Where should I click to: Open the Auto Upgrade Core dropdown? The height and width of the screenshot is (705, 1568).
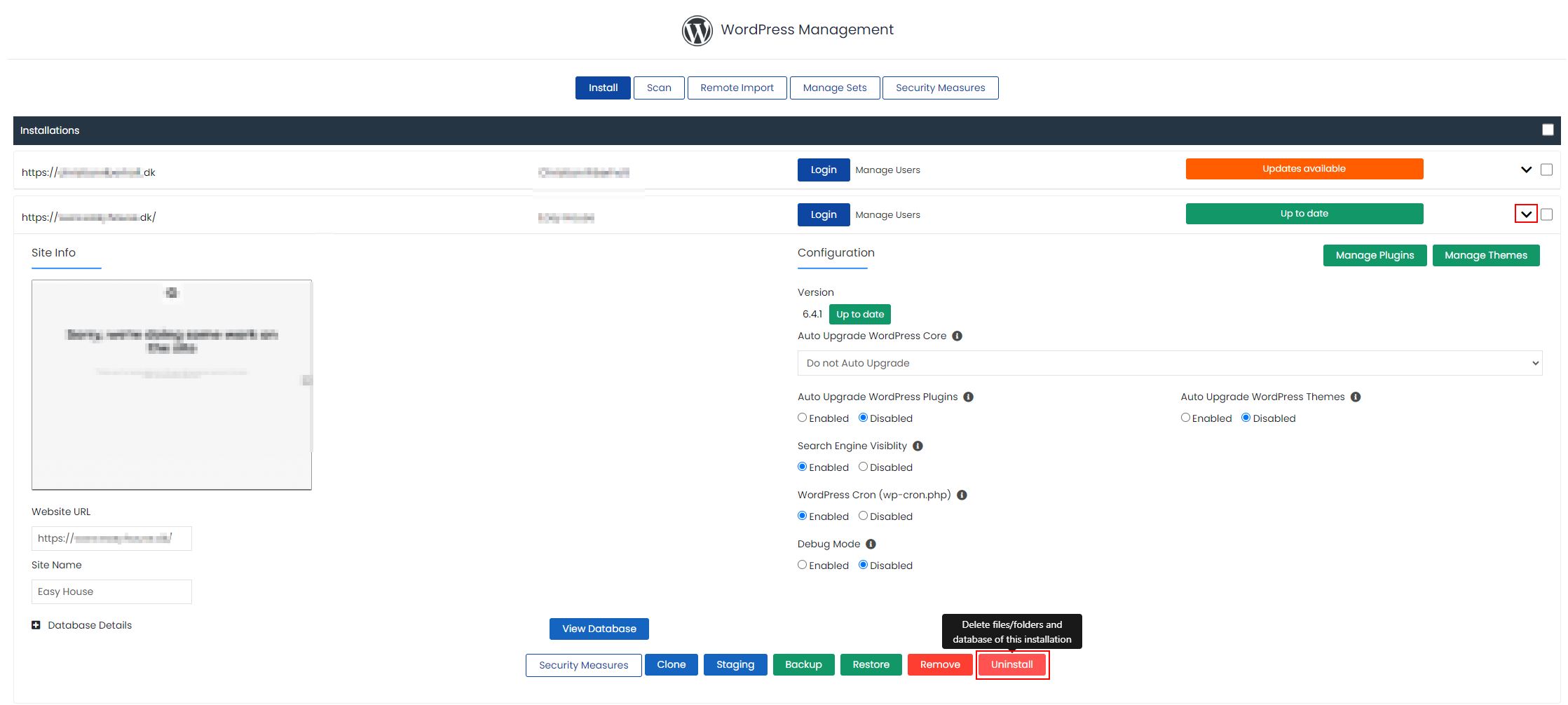[1169, 363]
